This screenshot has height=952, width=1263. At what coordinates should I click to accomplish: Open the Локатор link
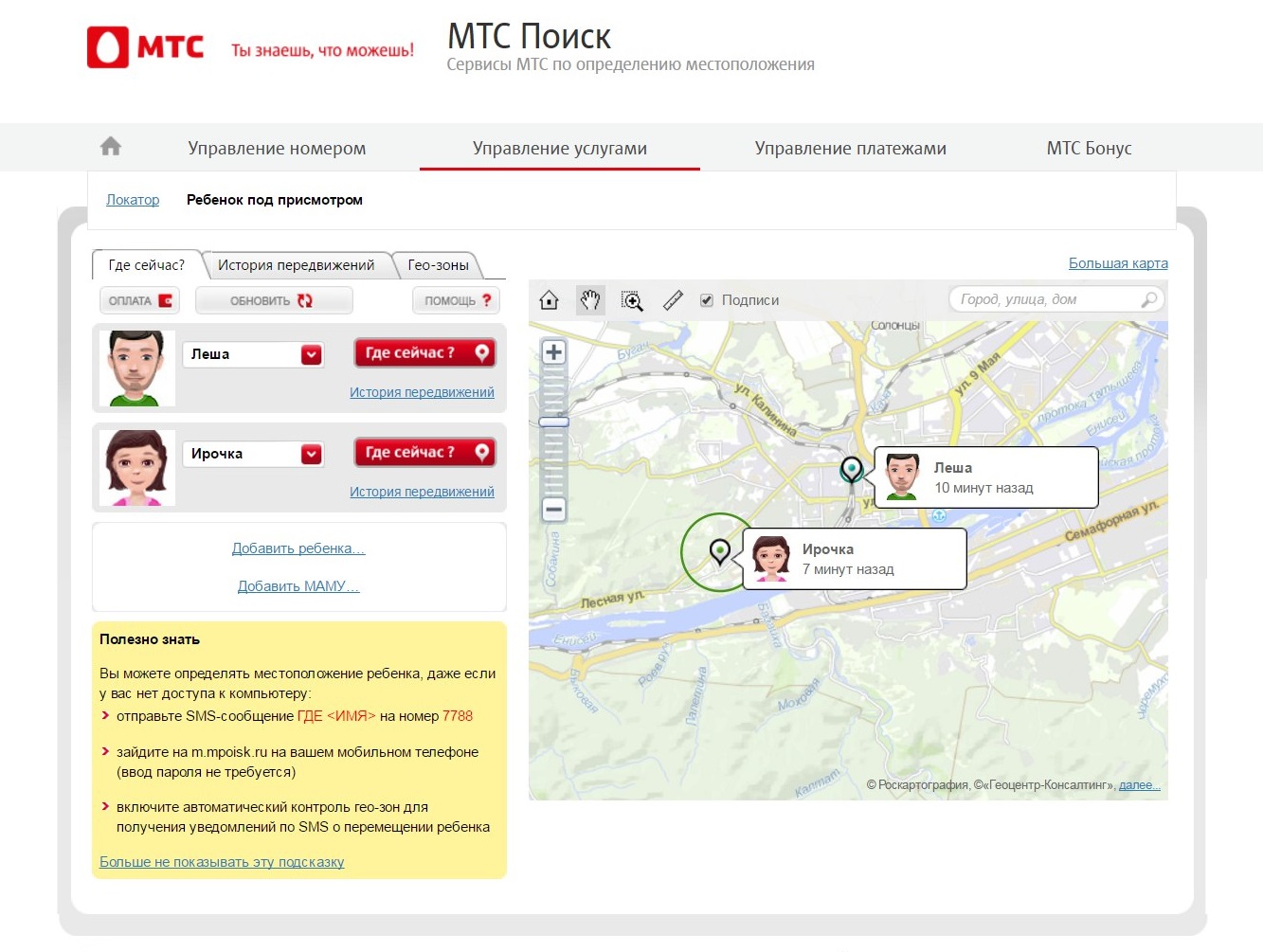133,200
